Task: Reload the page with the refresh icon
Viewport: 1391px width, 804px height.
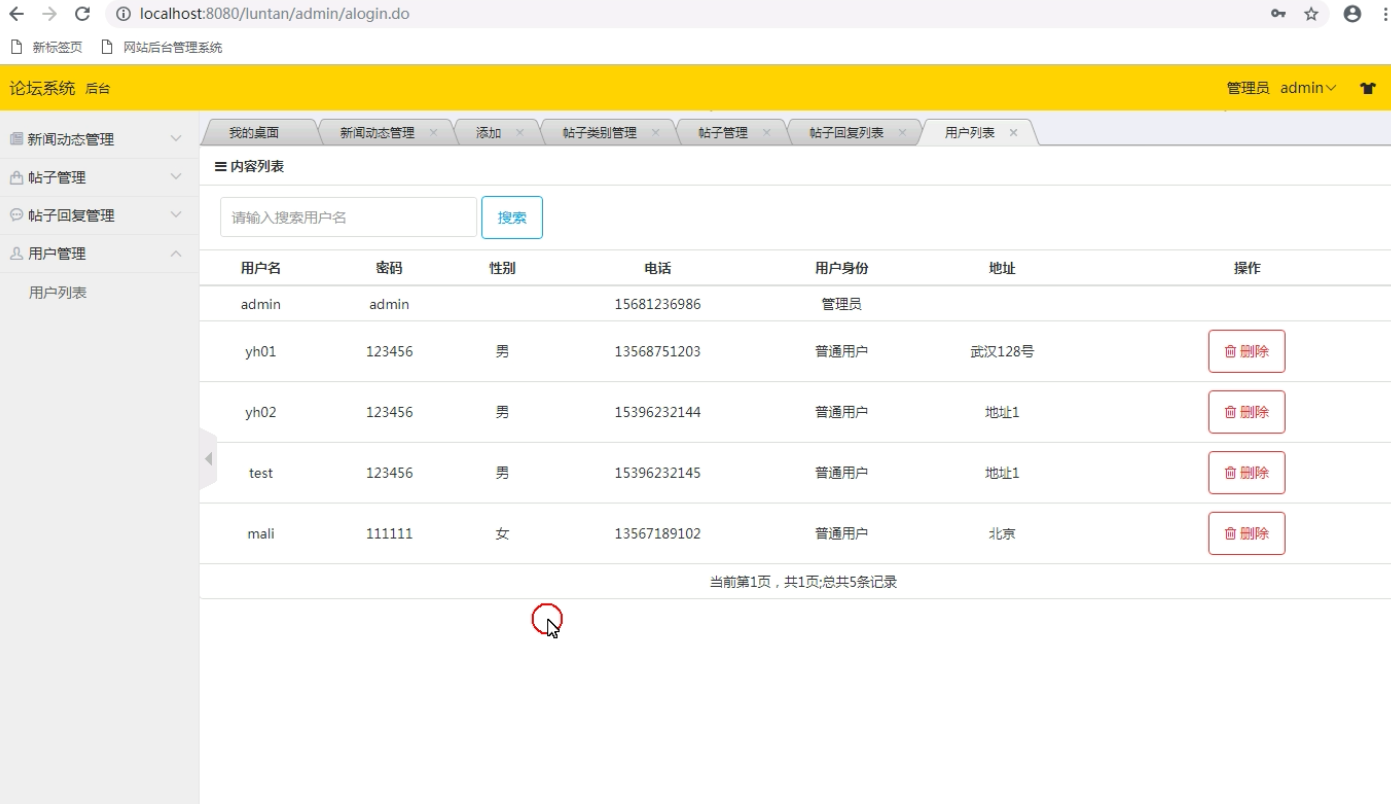Action: 82,14
